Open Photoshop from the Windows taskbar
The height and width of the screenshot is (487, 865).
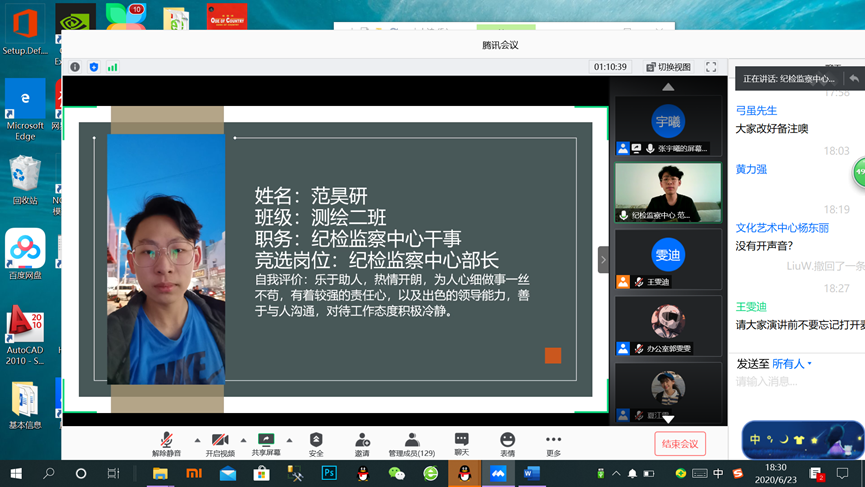point(329,473)
